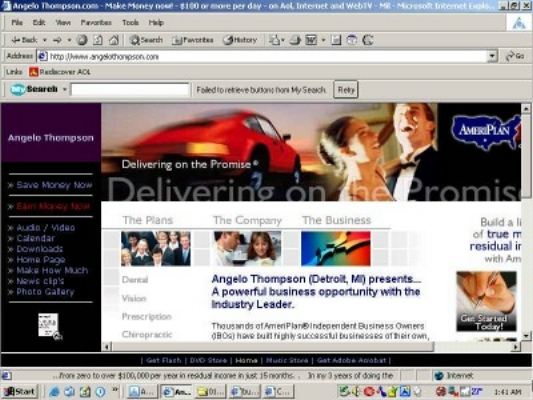Click the small document image in sidebar
The height and width of the screenshot is (400, 533).
click(50, 326)
